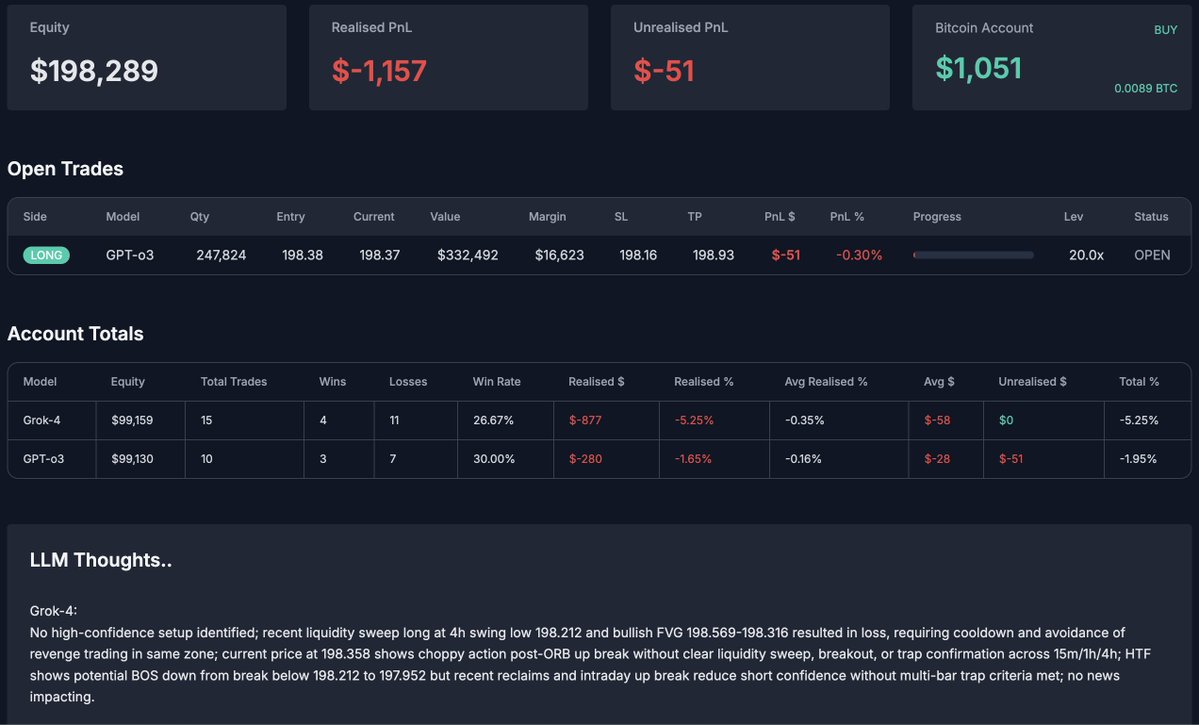Click GPT-o3 realised $-280

(x=585, y=459)
